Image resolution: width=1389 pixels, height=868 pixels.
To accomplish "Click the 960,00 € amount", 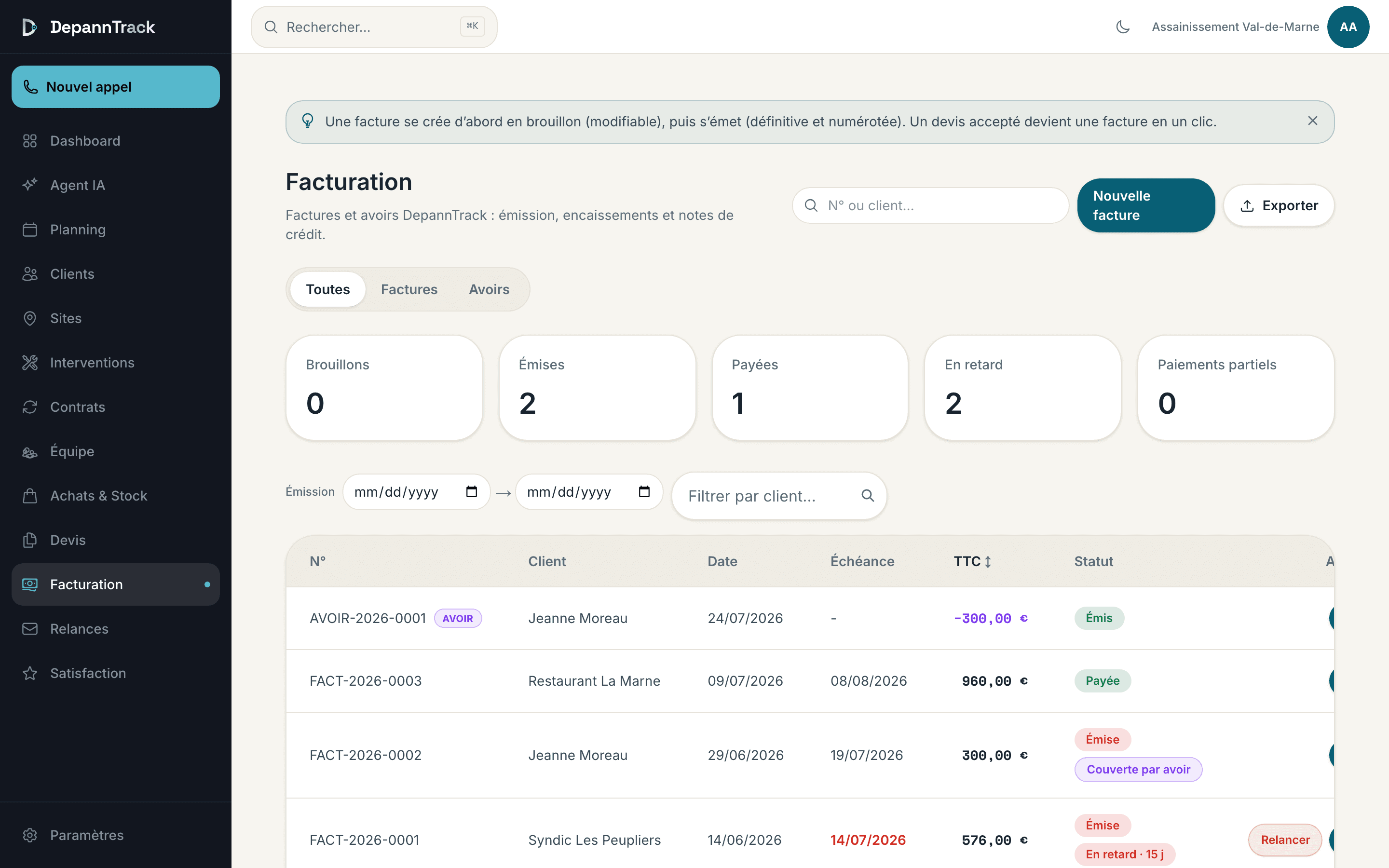I will pyautogui.click(x=994, y=681).
